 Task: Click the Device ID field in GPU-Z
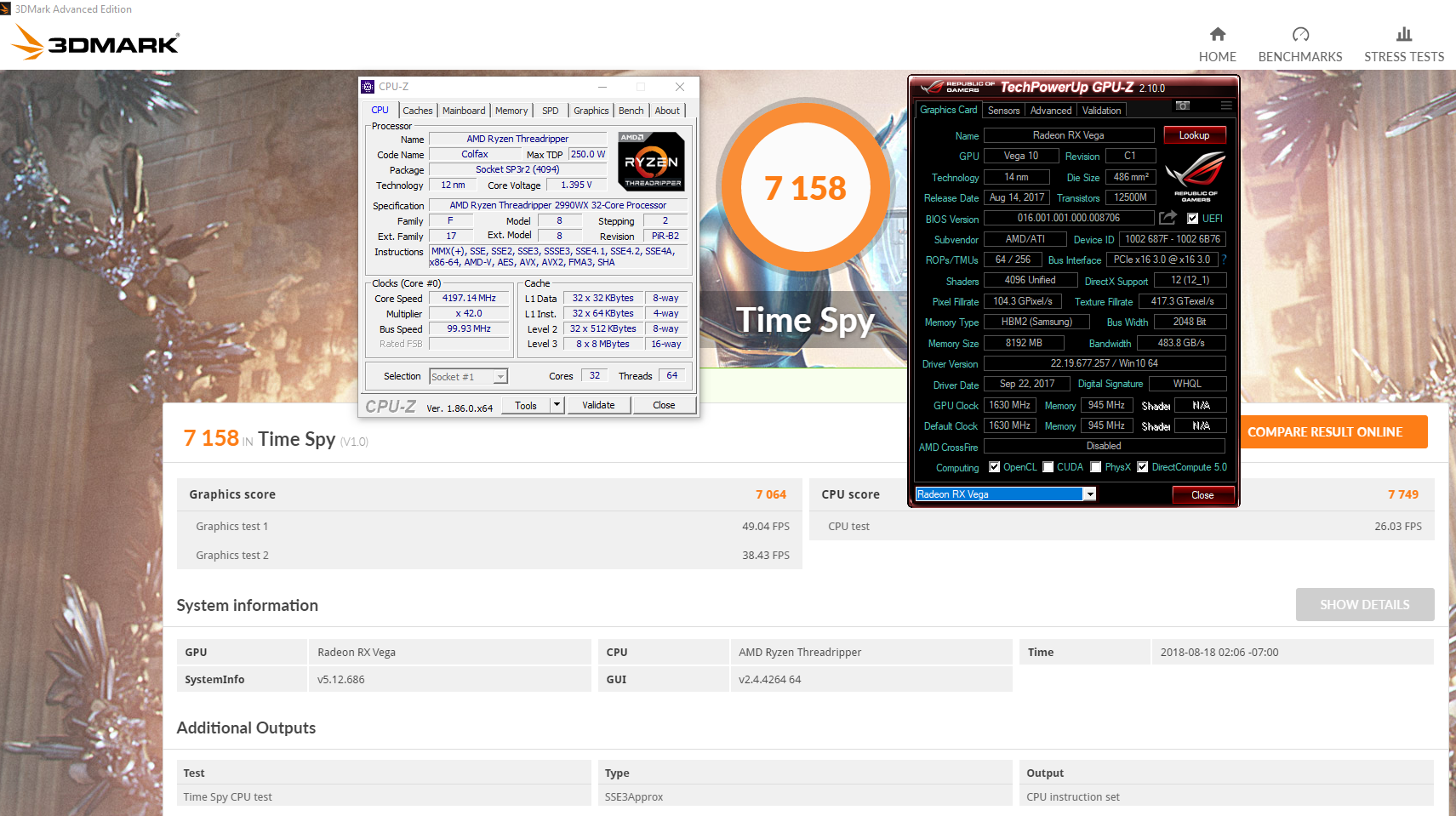[x=1173, y=239]
